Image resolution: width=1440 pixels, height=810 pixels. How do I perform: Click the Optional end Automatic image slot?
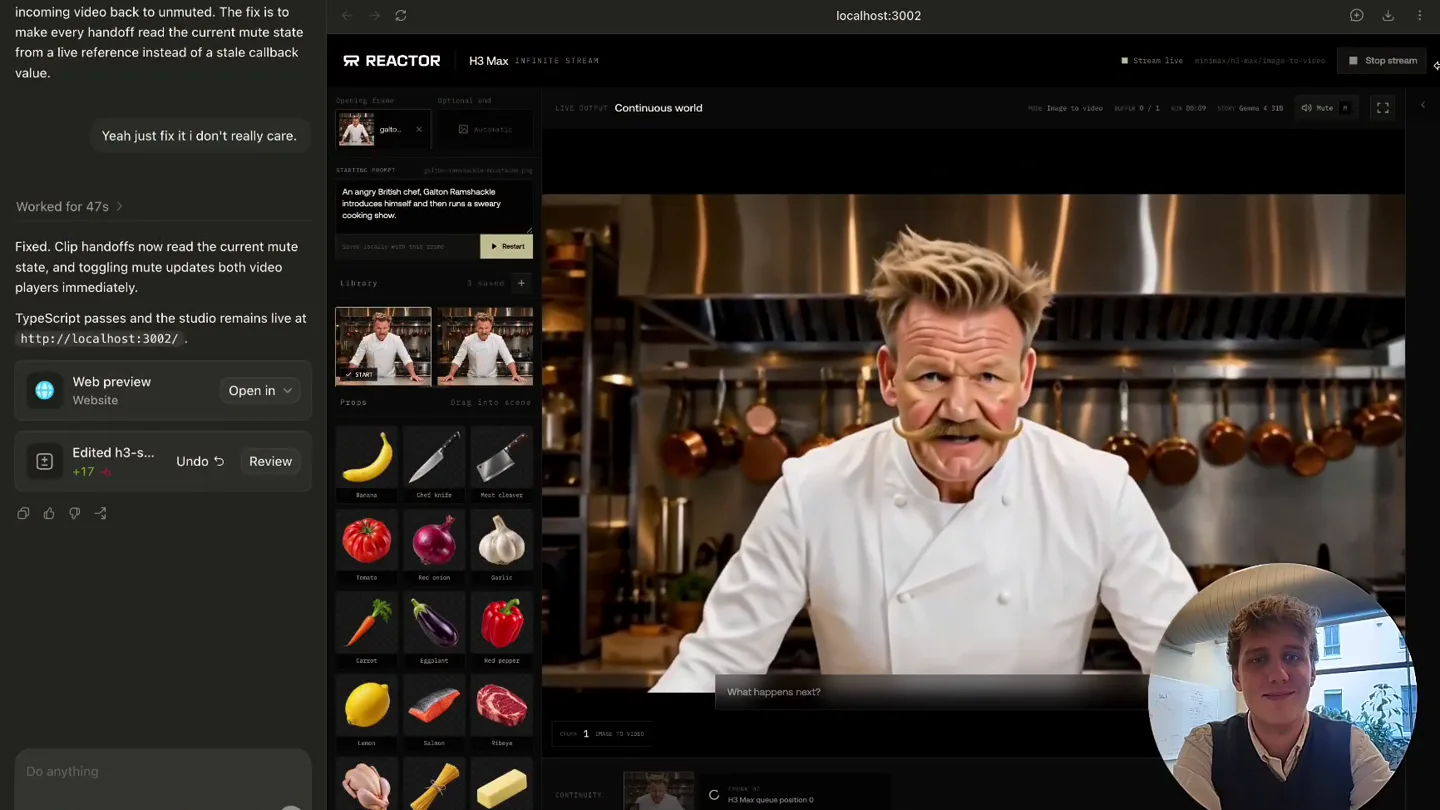(x=485, y=129)
